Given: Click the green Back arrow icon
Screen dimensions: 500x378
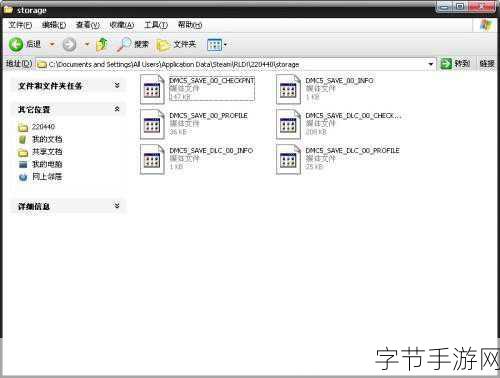Looking at the screenshot, I should pos(16,44).
